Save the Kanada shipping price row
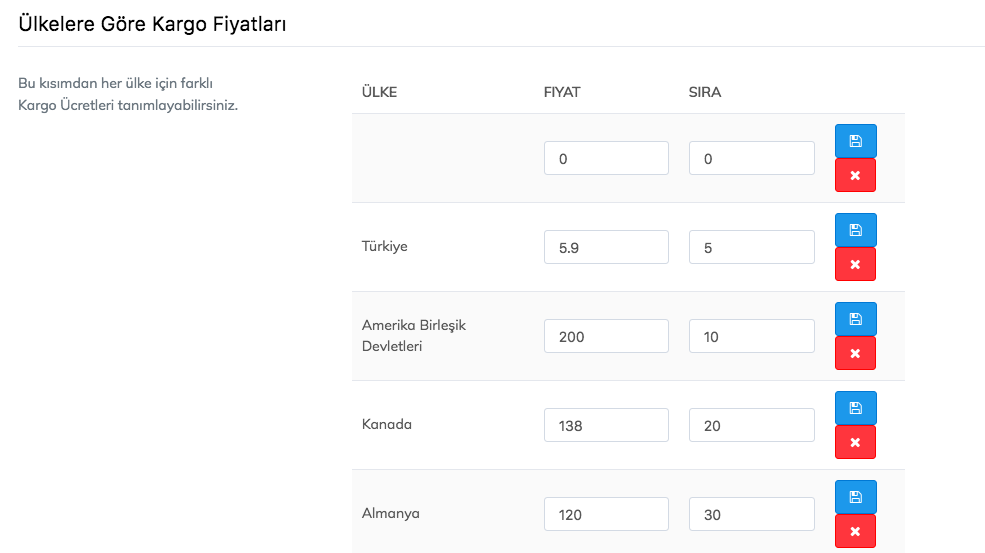This screenshot has width=985, height=553. (x=855, y=408)
